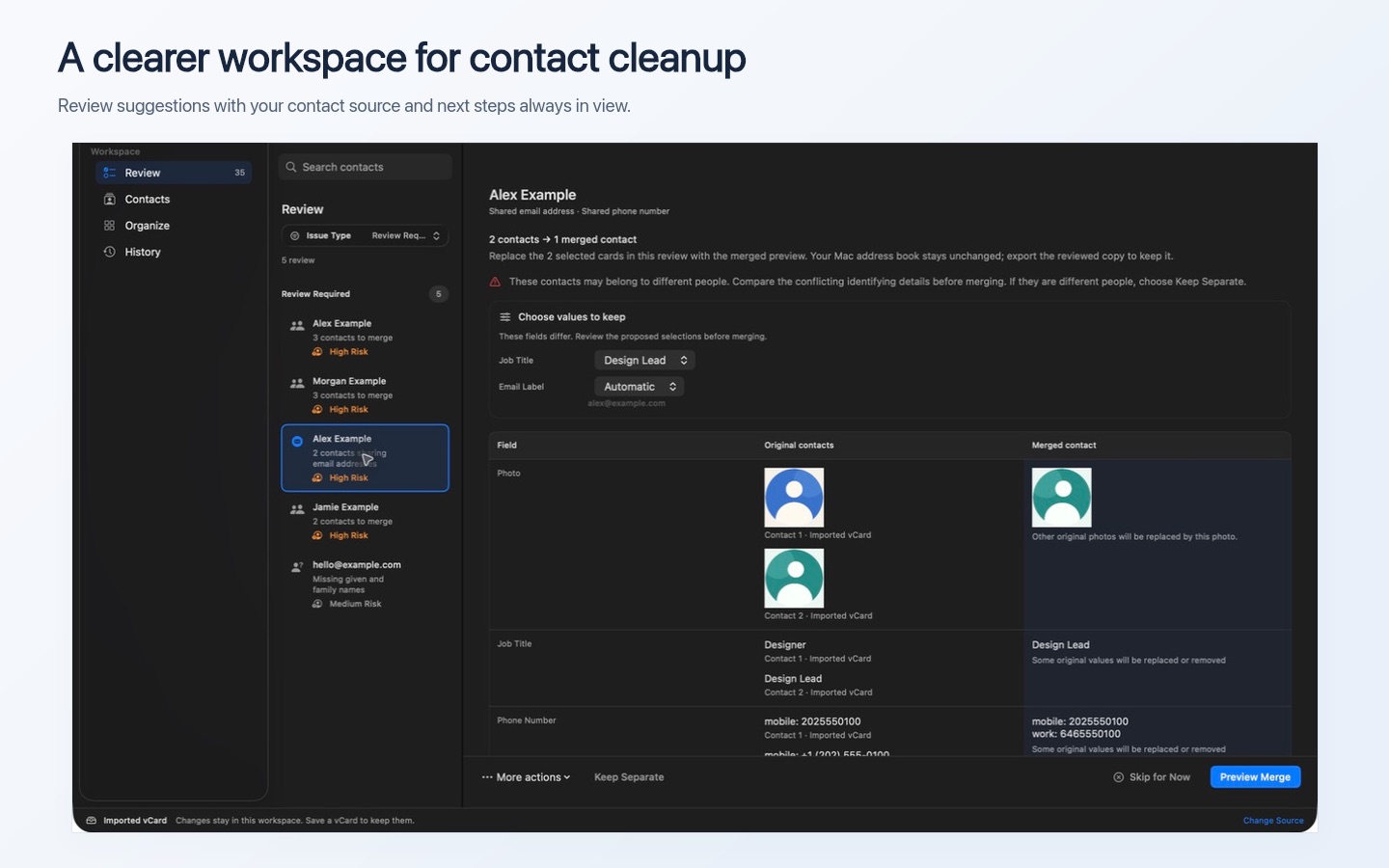Viewport: 1389px width, 868px height.
Task: Click the Skip for Now button
Action: click(1152, 777)
